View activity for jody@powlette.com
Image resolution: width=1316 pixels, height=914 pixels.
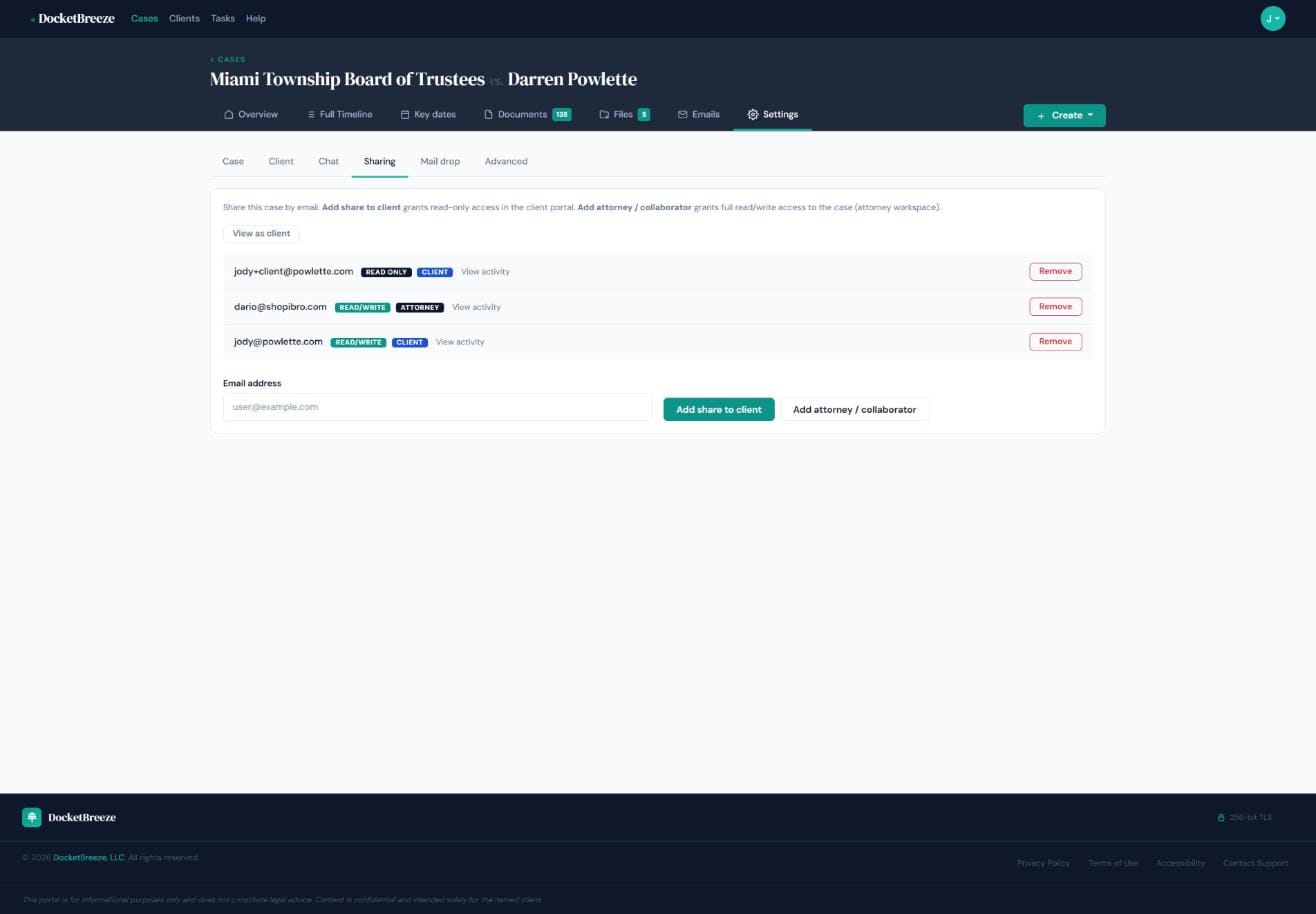coord(460,342)
